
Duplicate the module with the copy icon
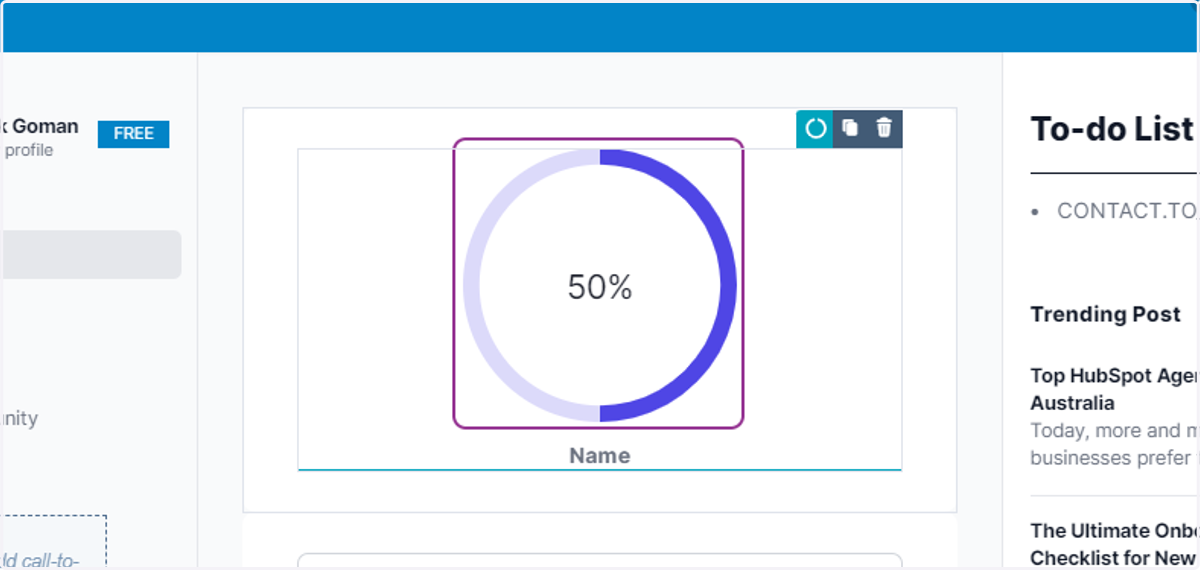click(x=850, y=129)
